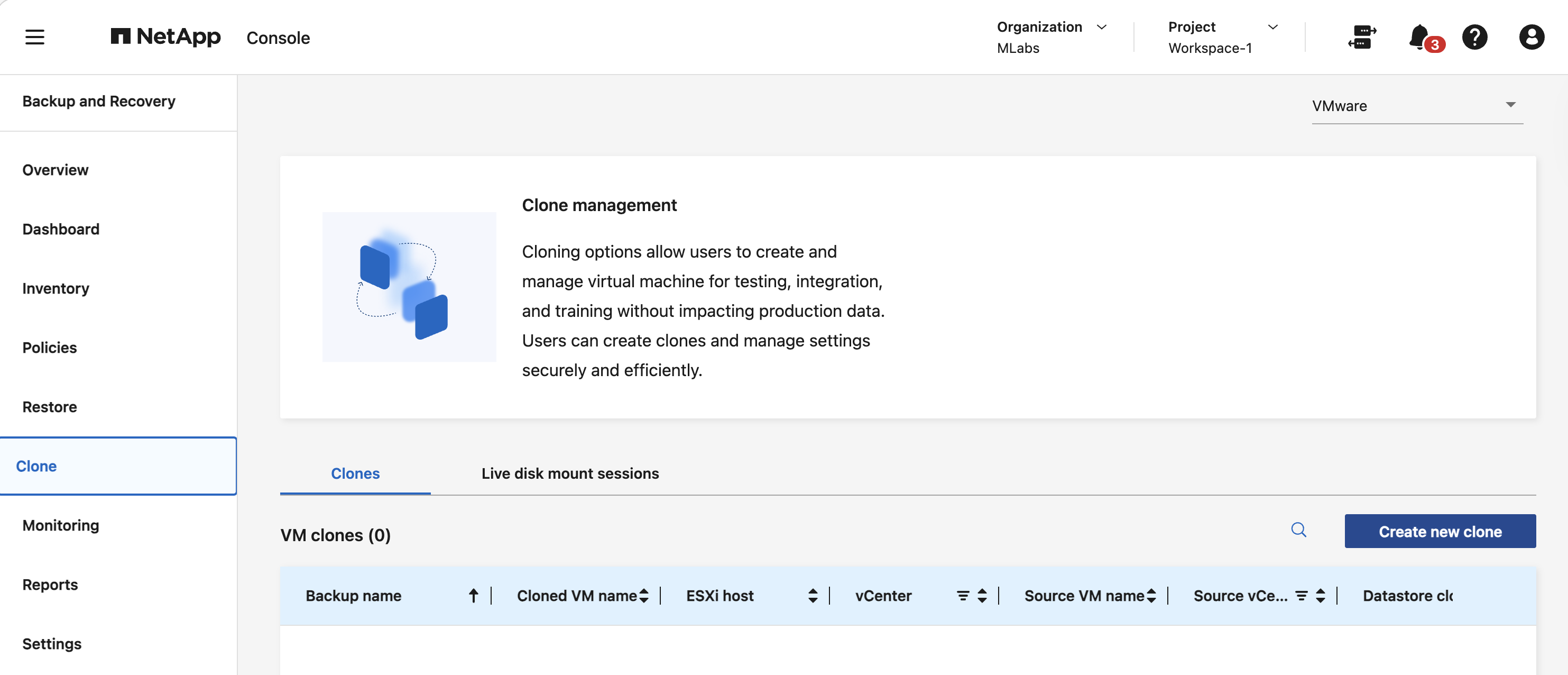1568x675 pixels.
Task: Expand the Organization MLabs dropdown
Action: click(x=1051, y=37)
